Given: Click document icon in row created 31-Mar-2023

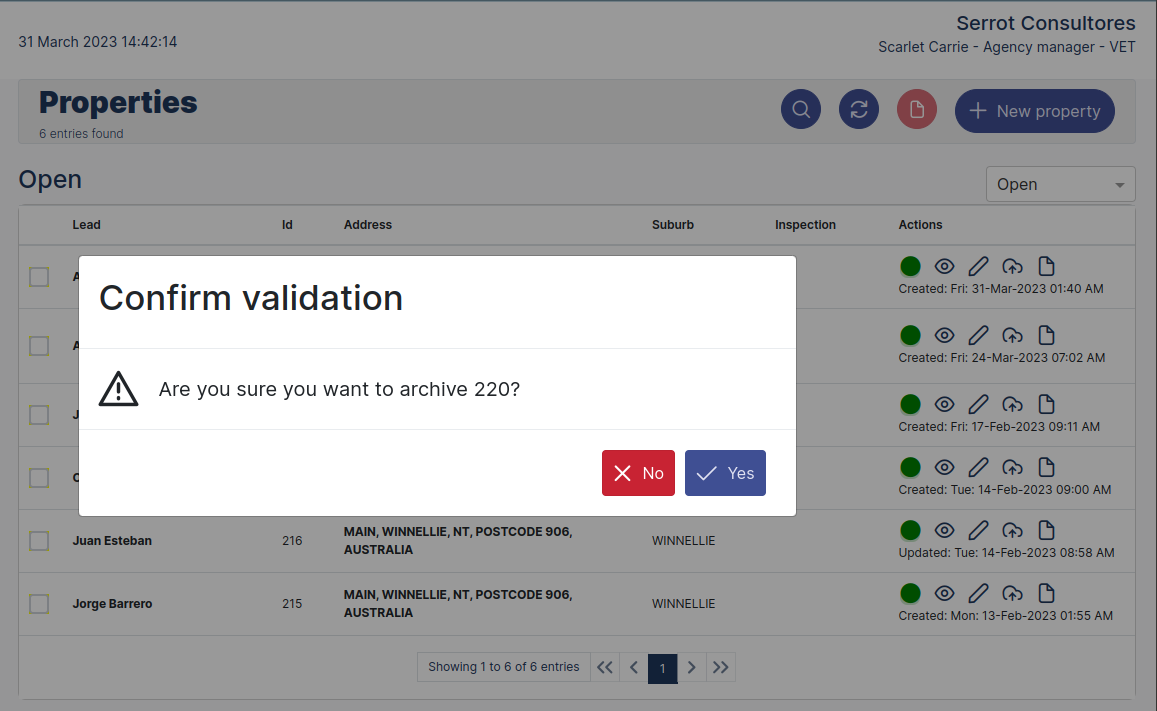Looking at the screenshot, I should 1046,266.
